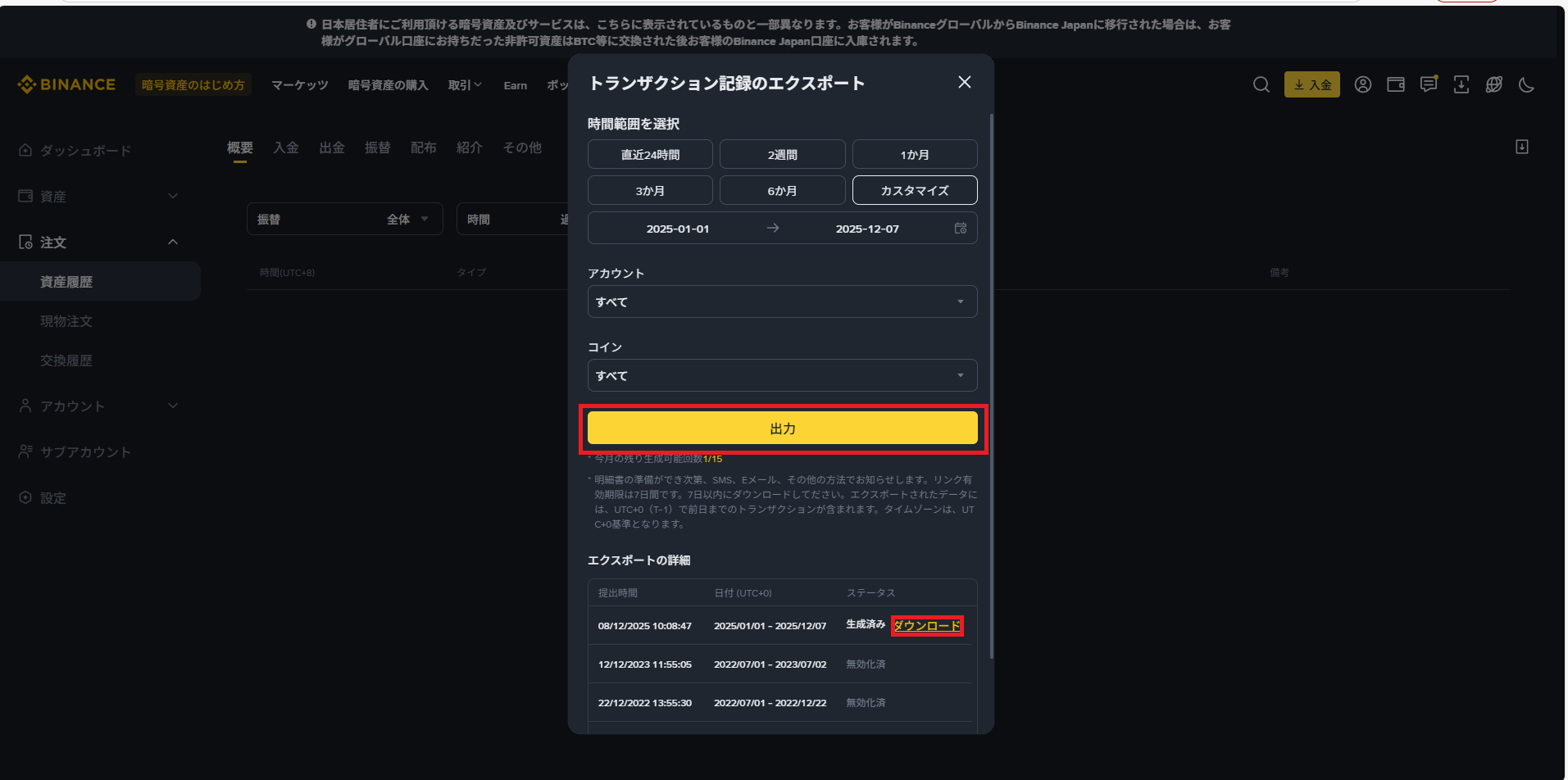Open the wallet icon in the top bar
Viewport: 1568px width, 780px height.
(1395, 84)
